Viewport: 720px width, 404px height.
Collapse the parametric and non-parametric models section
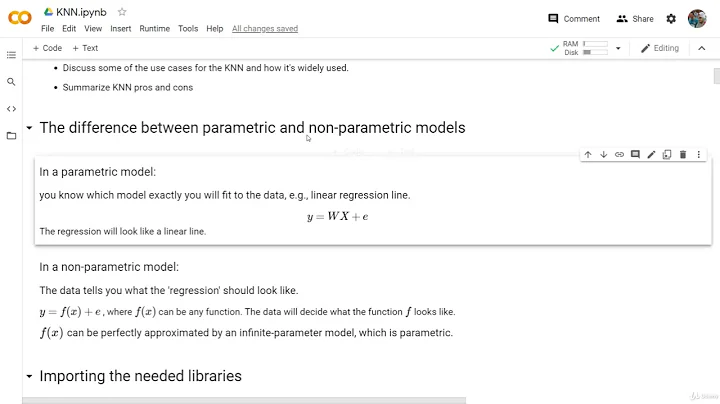pyautogui.click(x=29, y=128)
